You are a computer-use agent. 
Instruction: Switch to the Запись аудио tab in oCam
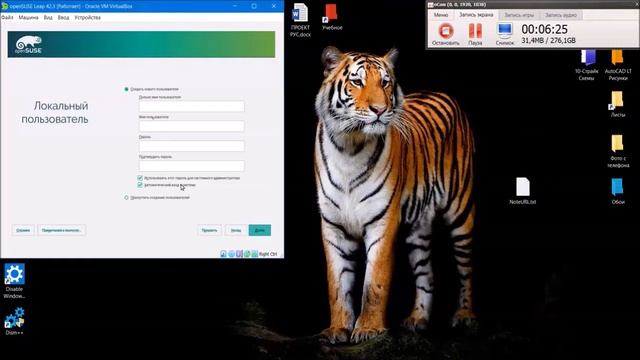(561, 15)
